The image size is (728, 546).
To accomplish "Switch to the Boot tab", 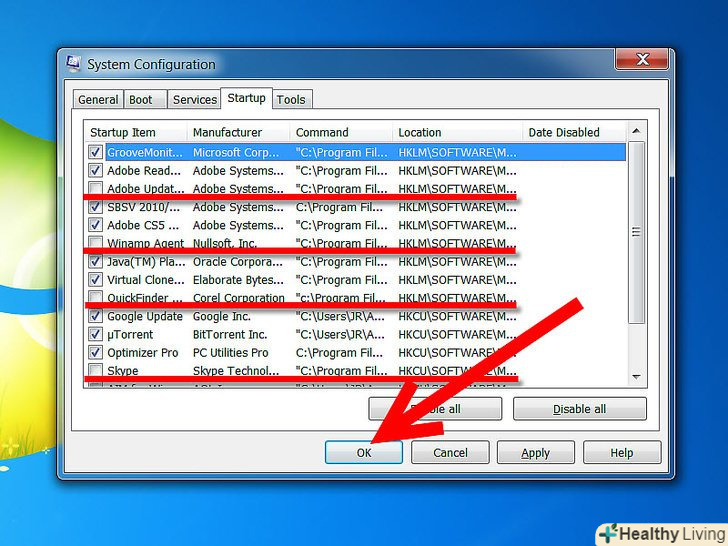I will click(145, 99).
